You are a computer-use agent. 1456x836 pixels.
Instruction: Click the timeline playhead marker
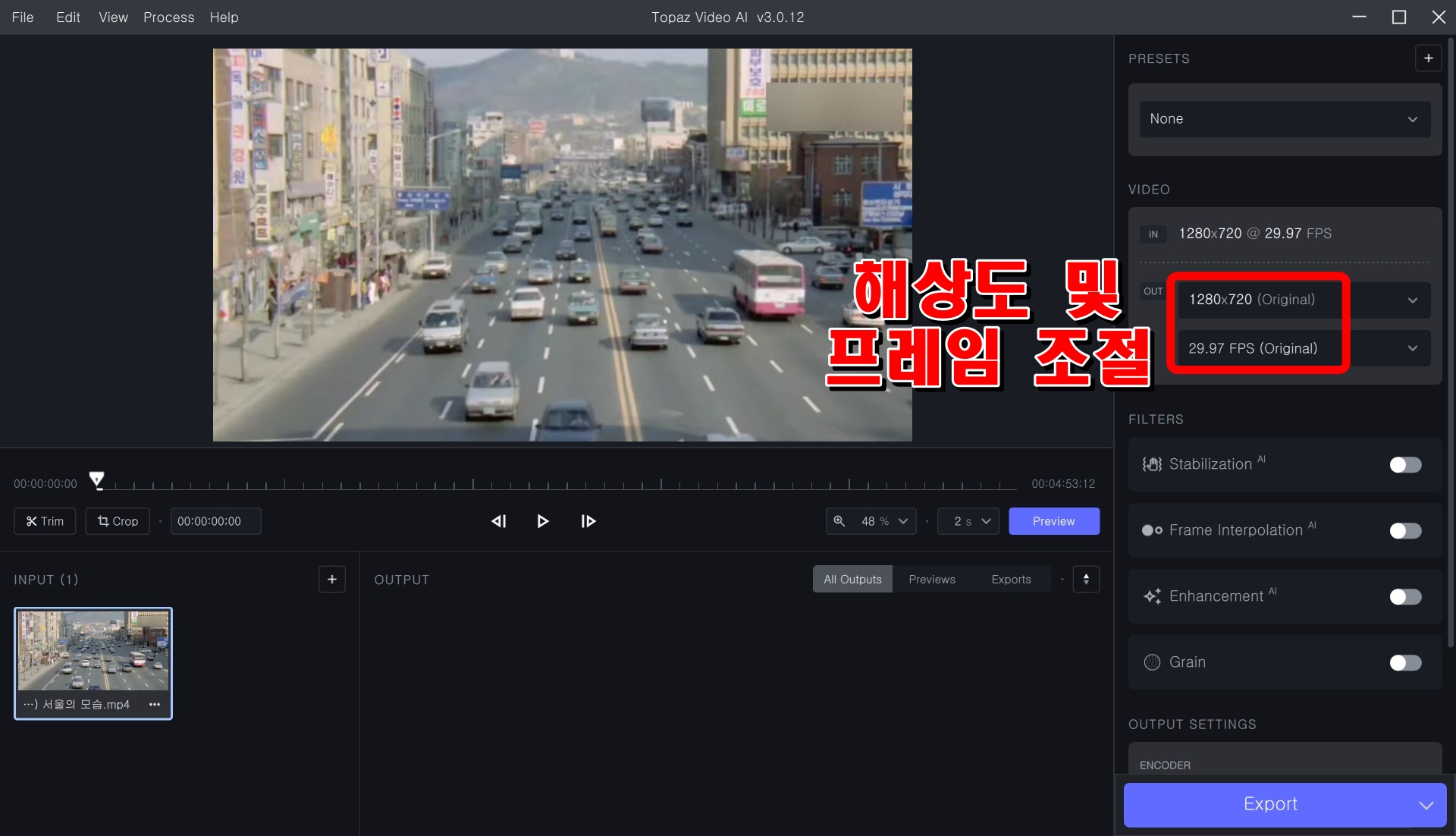96,479
